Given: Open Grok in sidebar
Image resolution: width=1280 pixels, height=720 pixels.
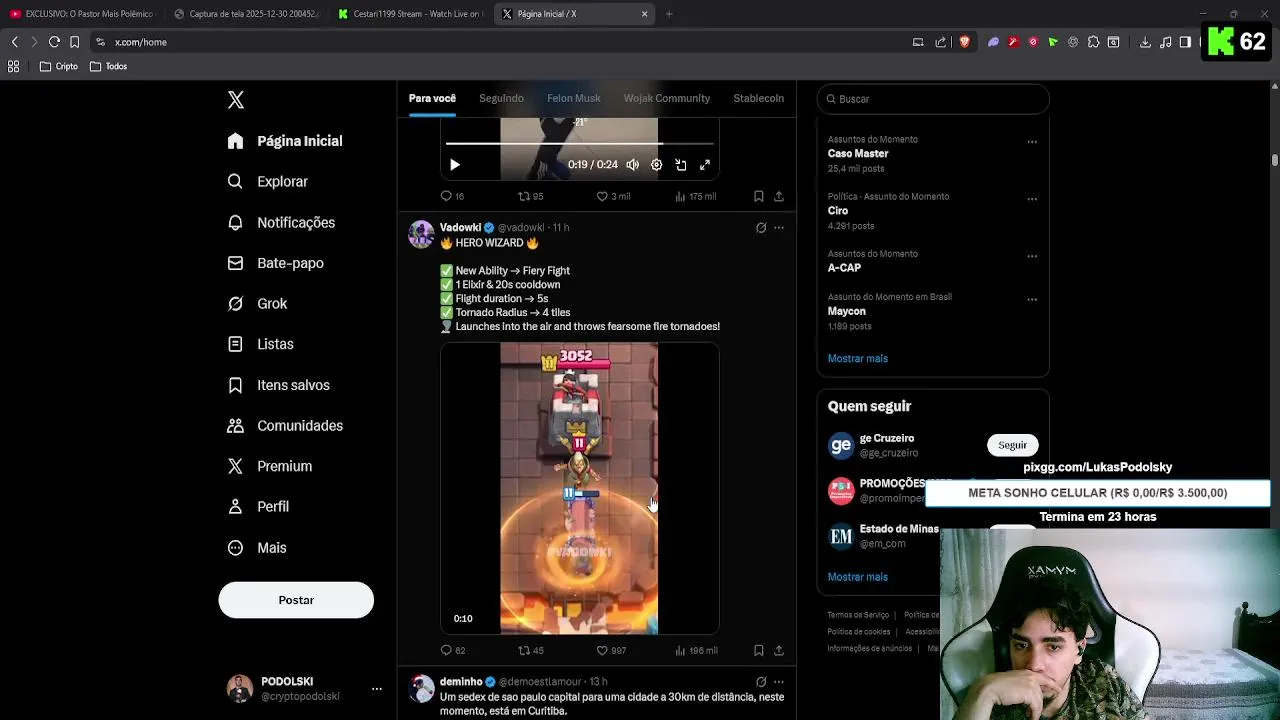Looking at the screenshot, I should [257, 304].
